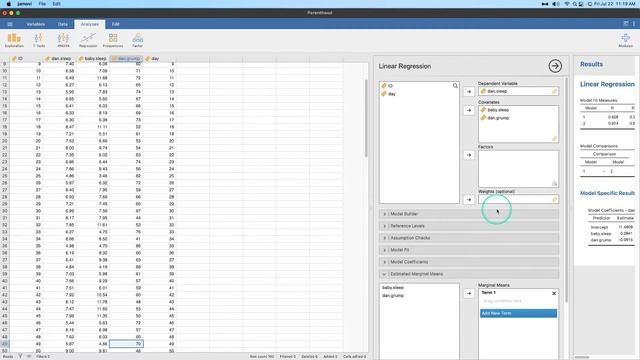Click the results panel horizontal scrollbar
Screen dimensions: 640x360
(x=582, y=357)
